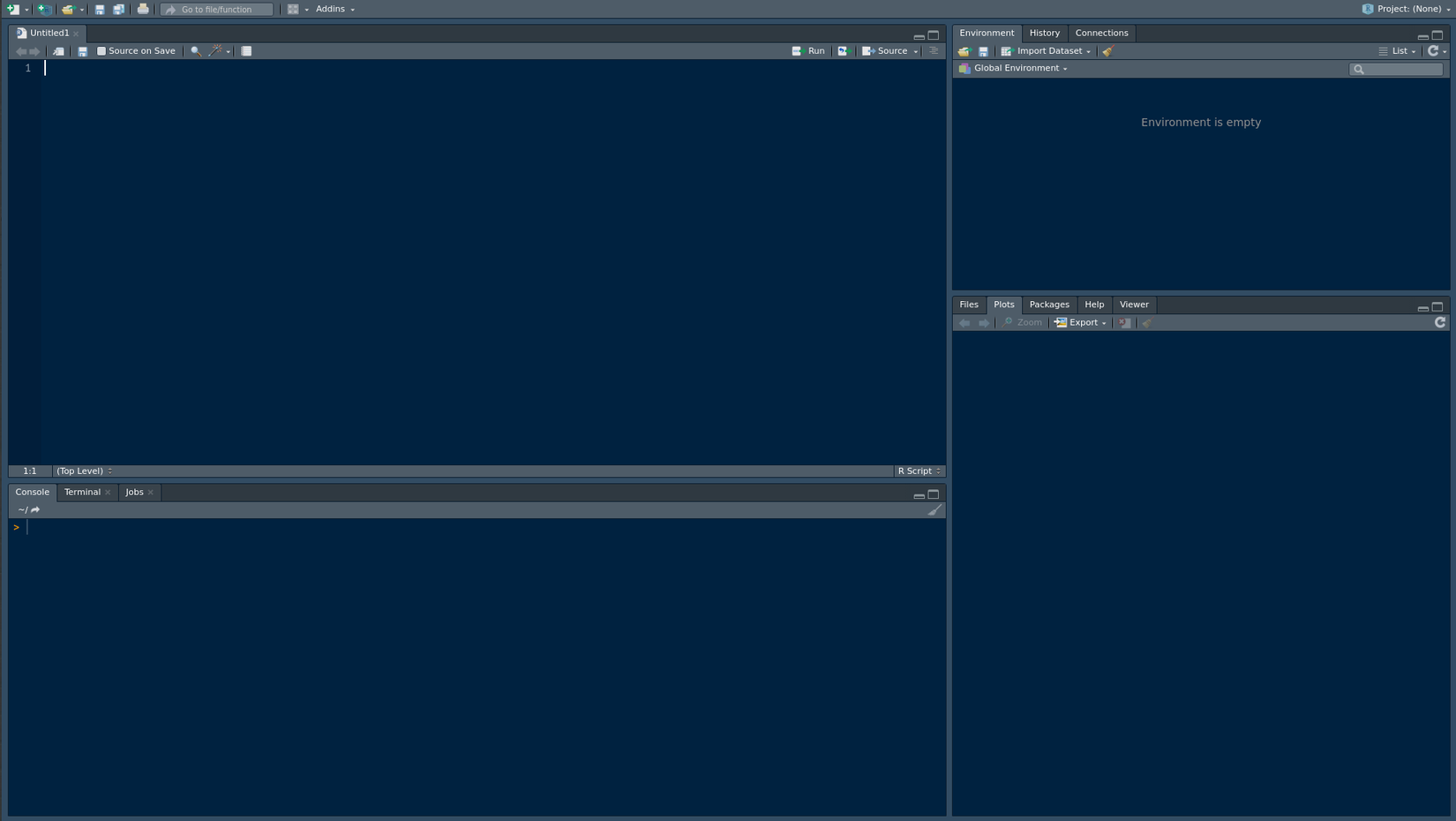The image size is (1456, 821).
Task: Print the current file using the printer icon
Action: point(142,9)
